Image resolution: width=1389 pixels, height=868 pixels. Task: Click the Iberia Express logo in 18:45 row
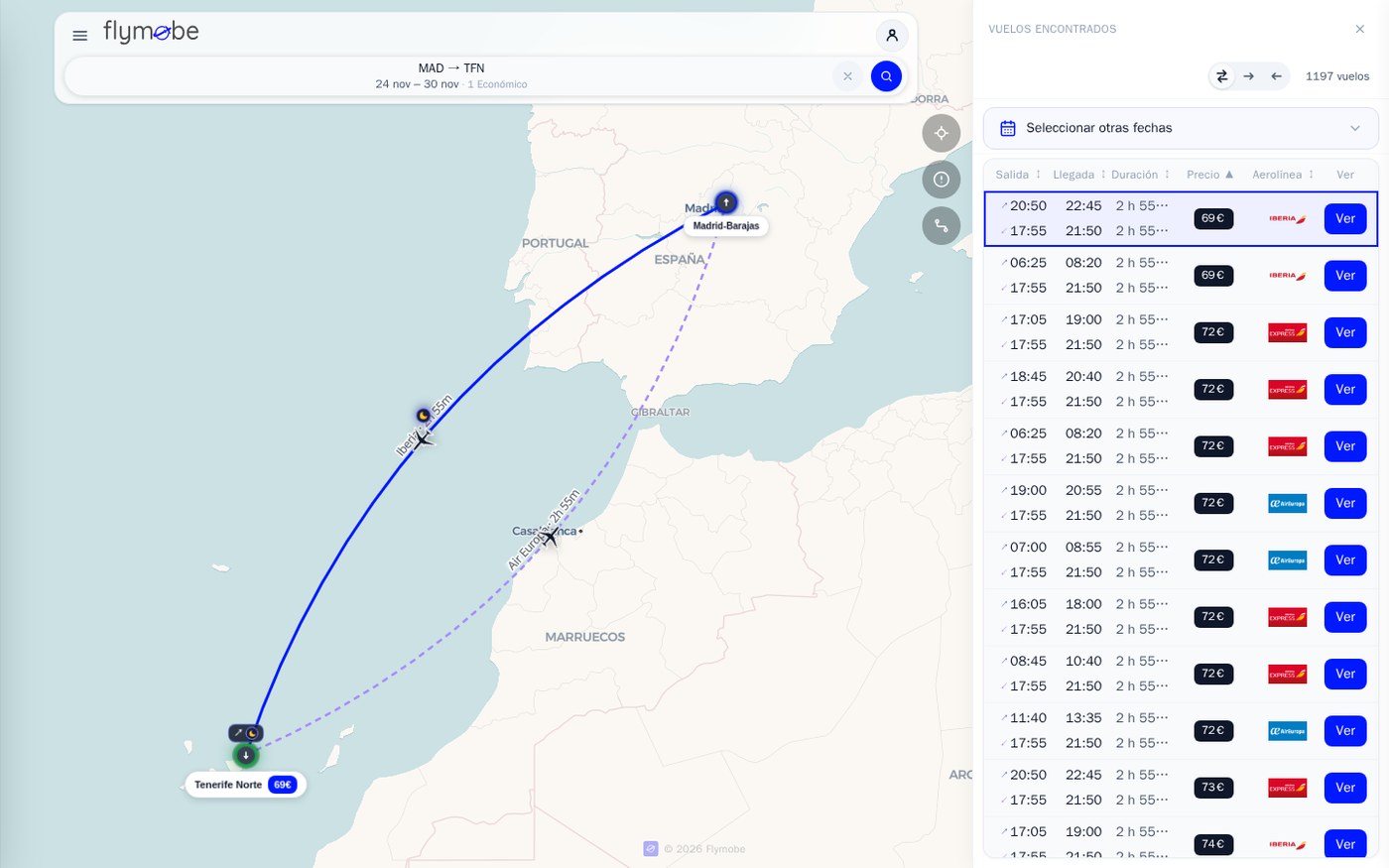(1288, 390)
